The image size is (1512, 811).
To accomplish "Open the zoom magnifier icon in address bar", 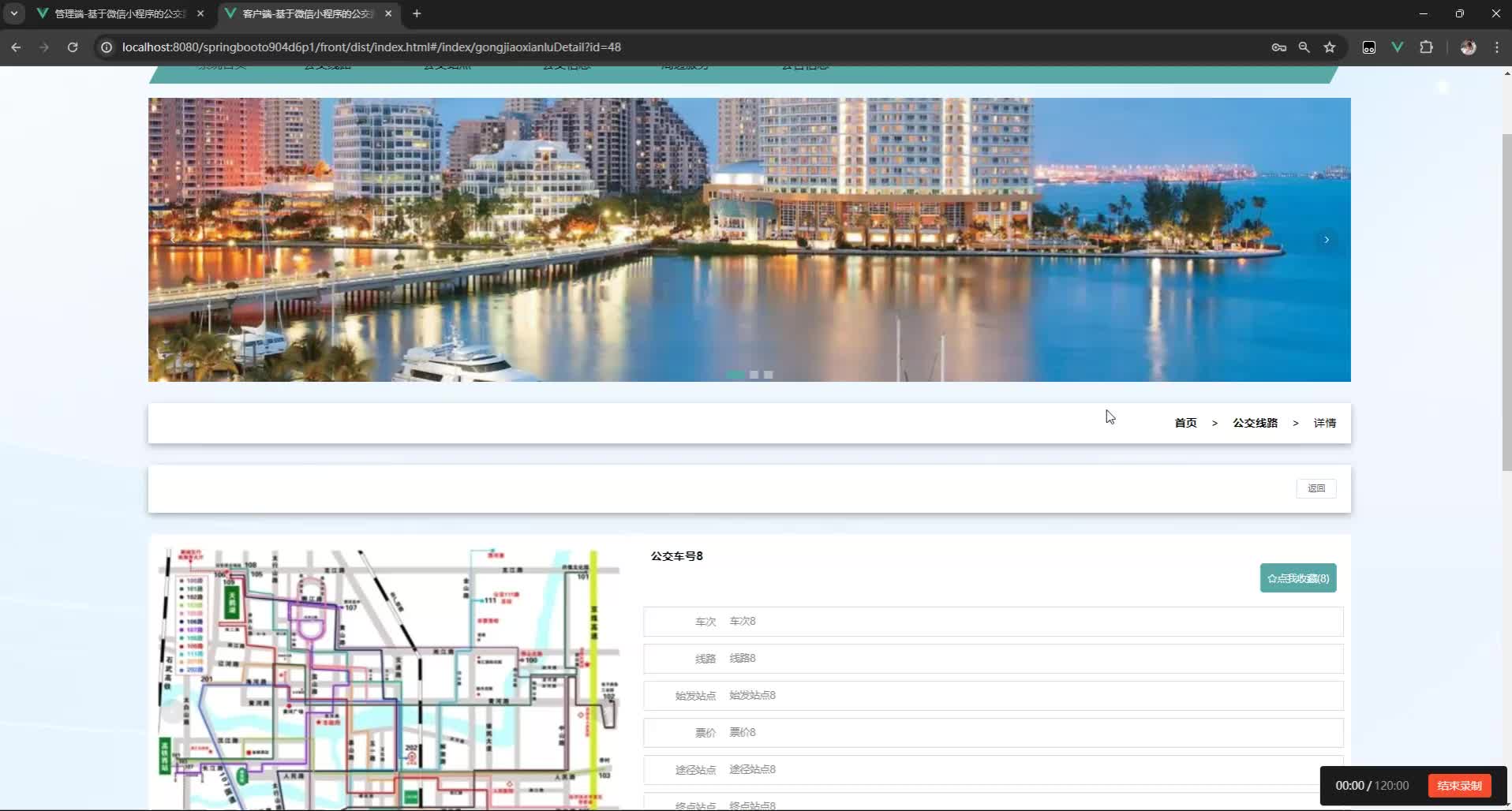I will (x=1304, y=47).
